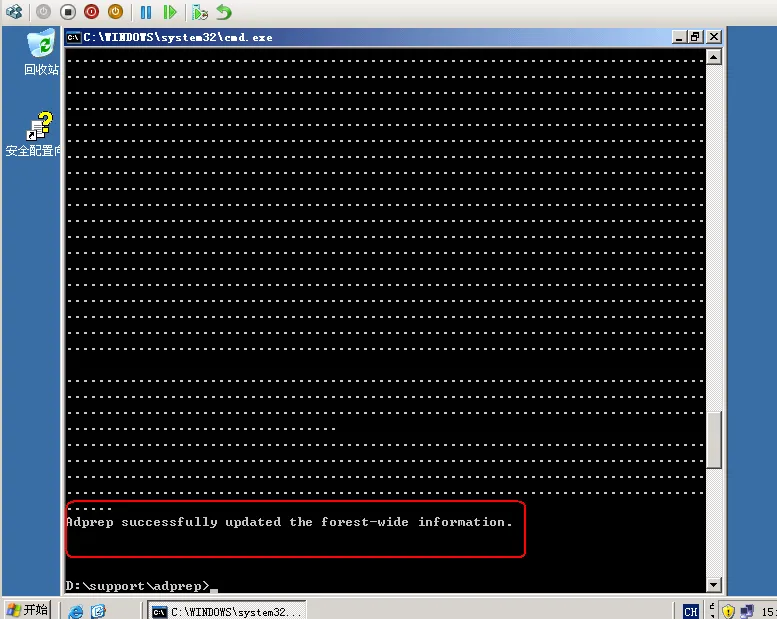Click the console scrollbar up arrow

[x=714, y=57]
